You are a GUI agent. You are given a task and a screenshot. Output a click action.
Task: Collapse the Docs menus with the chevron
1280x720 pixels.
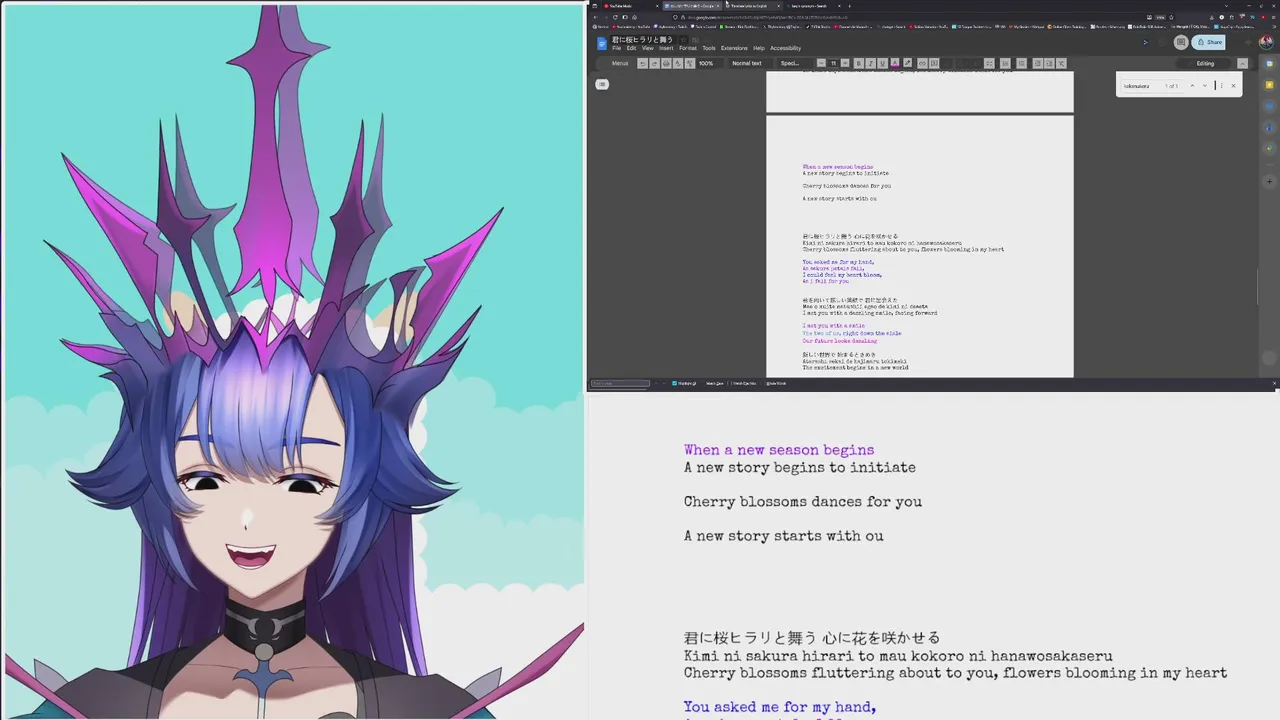[x=1242, y=63]
